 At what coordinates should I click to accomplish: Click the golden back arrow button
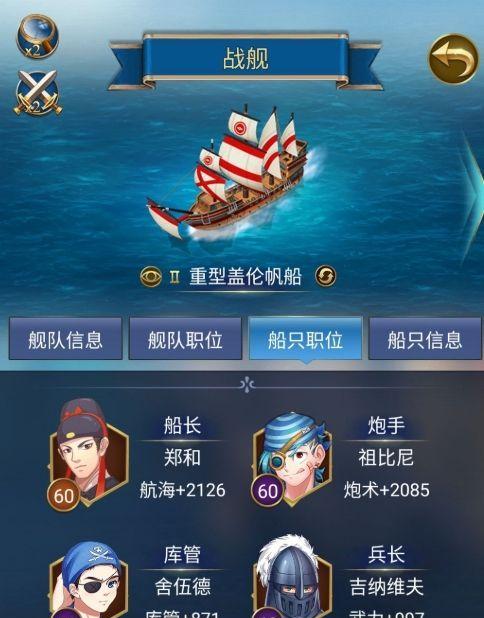[453, 59]
